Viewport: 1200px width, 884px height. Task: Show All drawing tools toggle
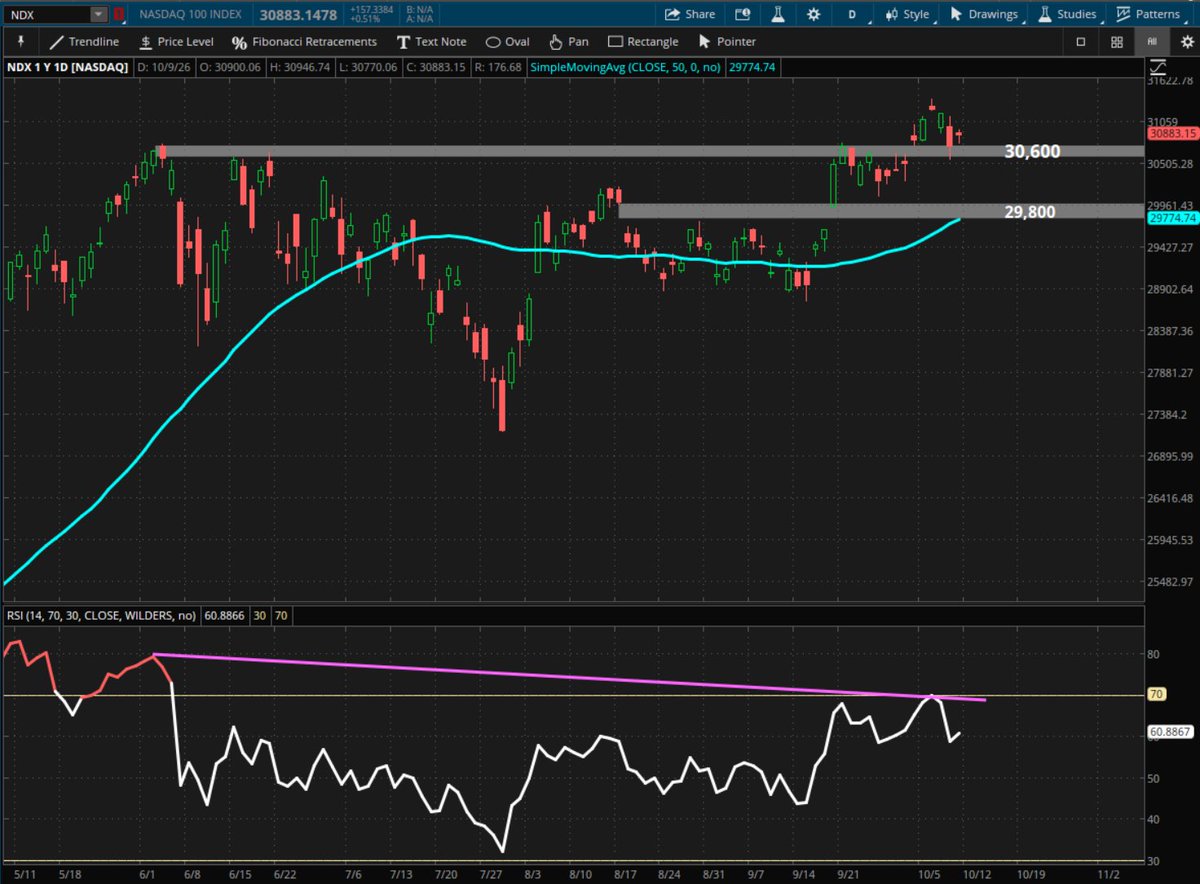coord(1152,42)
